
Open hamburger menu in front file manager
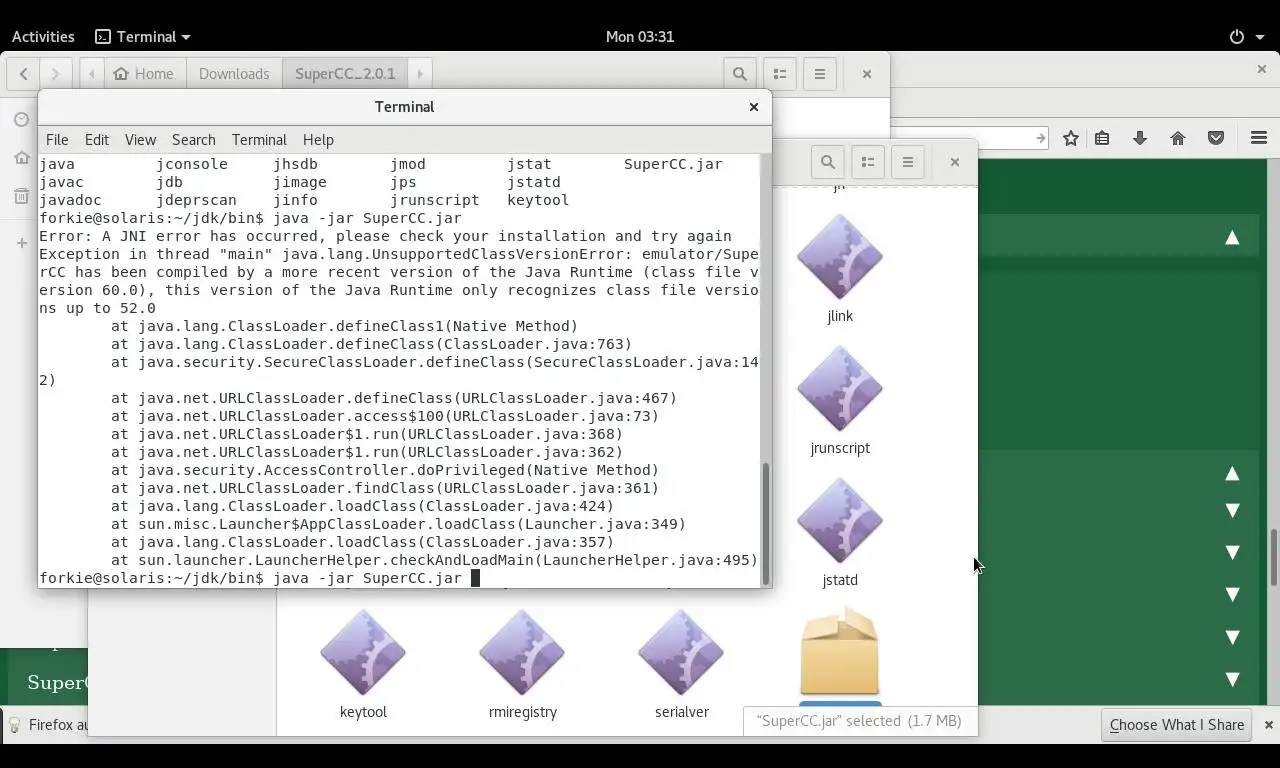[x=908, y=162]
